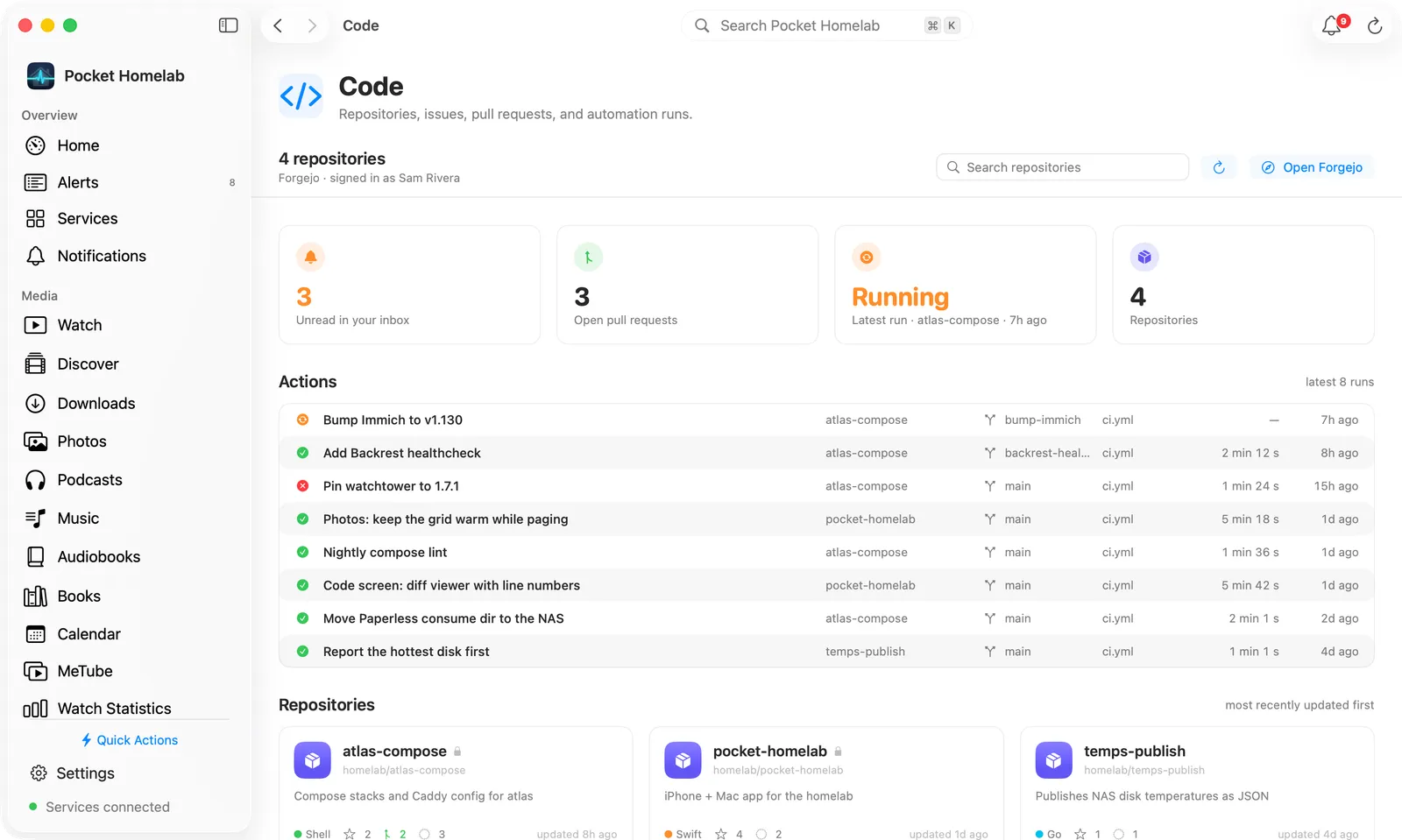Image resolution: width=1402 pixels, height=840 pixels.
Task: Click the star icon on pocket-homelab
Action: click(721, 834)
